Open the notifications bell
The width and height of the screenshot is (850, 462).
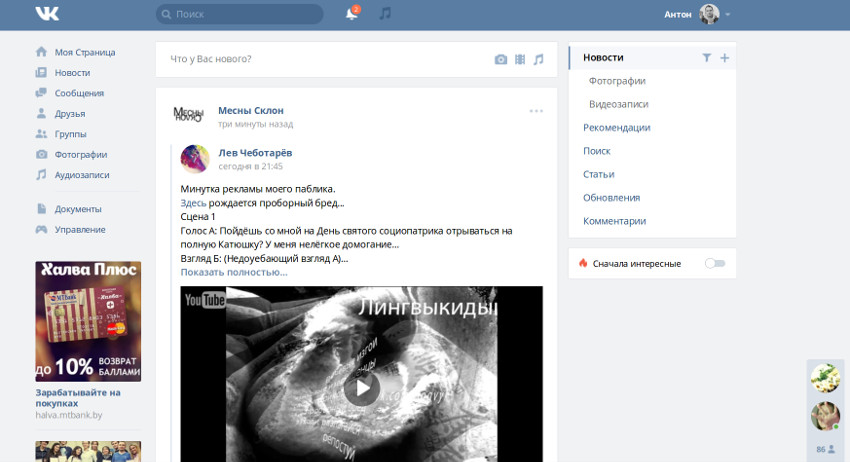coord(351,14)
